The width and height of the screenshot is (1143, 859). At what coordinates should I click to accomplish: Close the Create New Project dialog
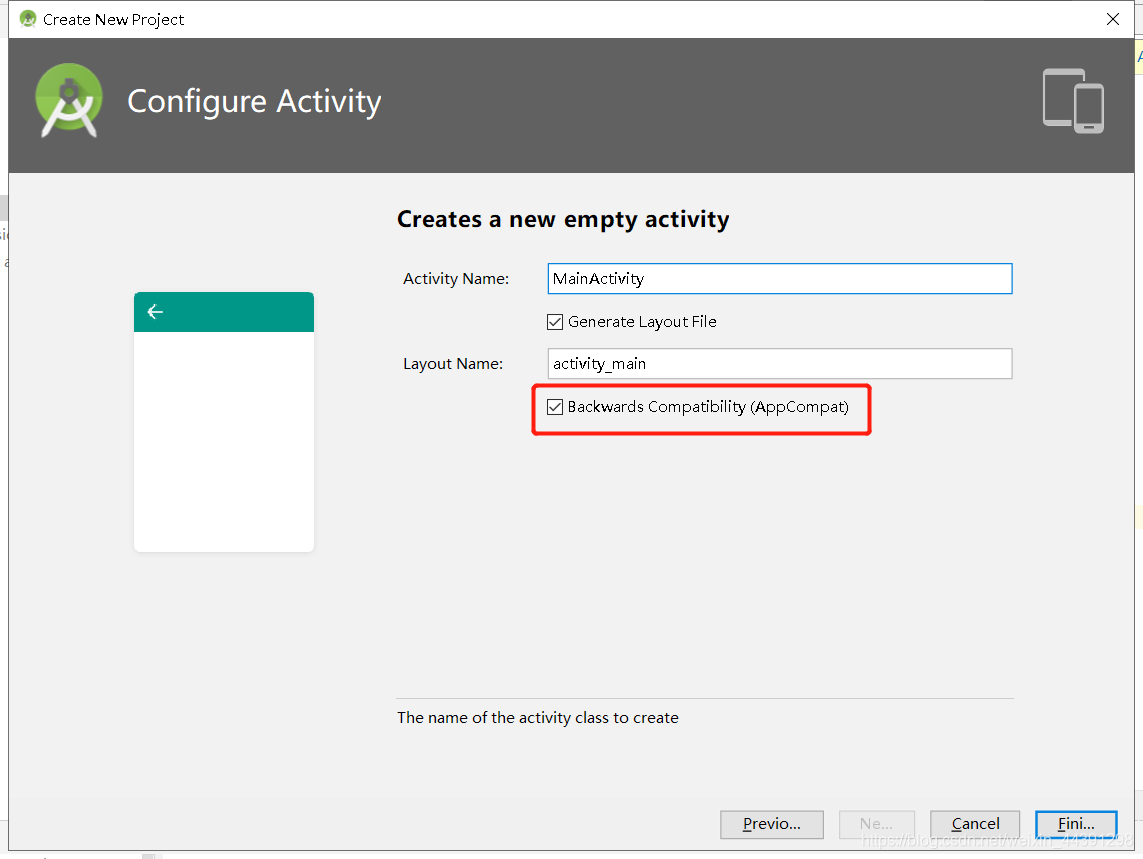point(1113,18)
